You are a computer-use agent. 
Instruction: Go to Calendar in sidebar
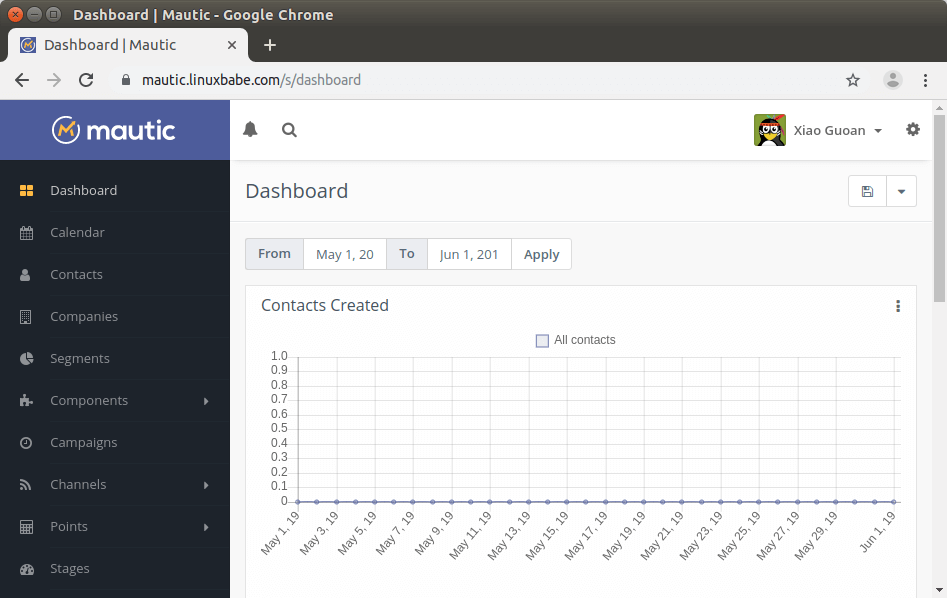coord(77,233)
